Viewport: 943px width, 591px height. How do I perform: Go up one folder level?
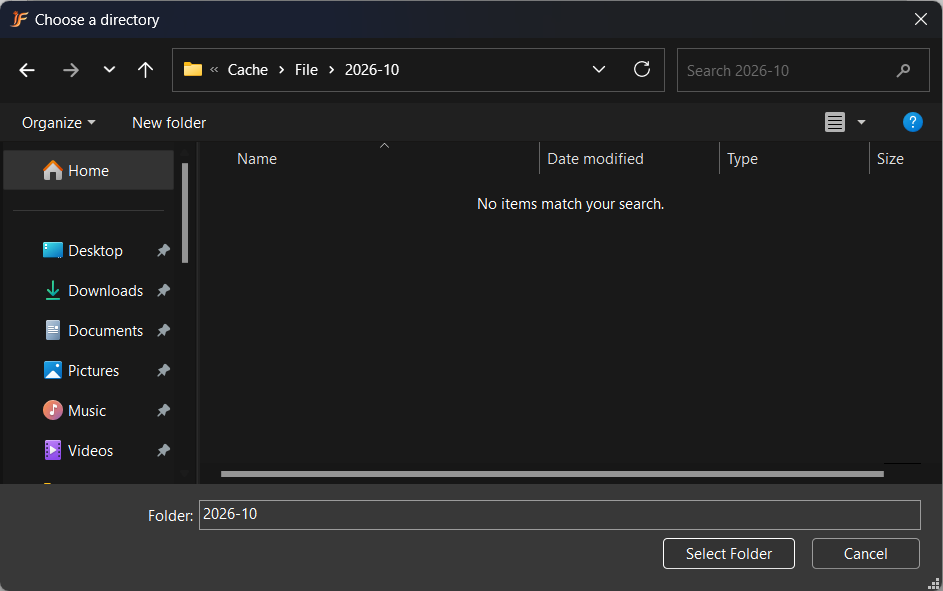pos(145,70)
